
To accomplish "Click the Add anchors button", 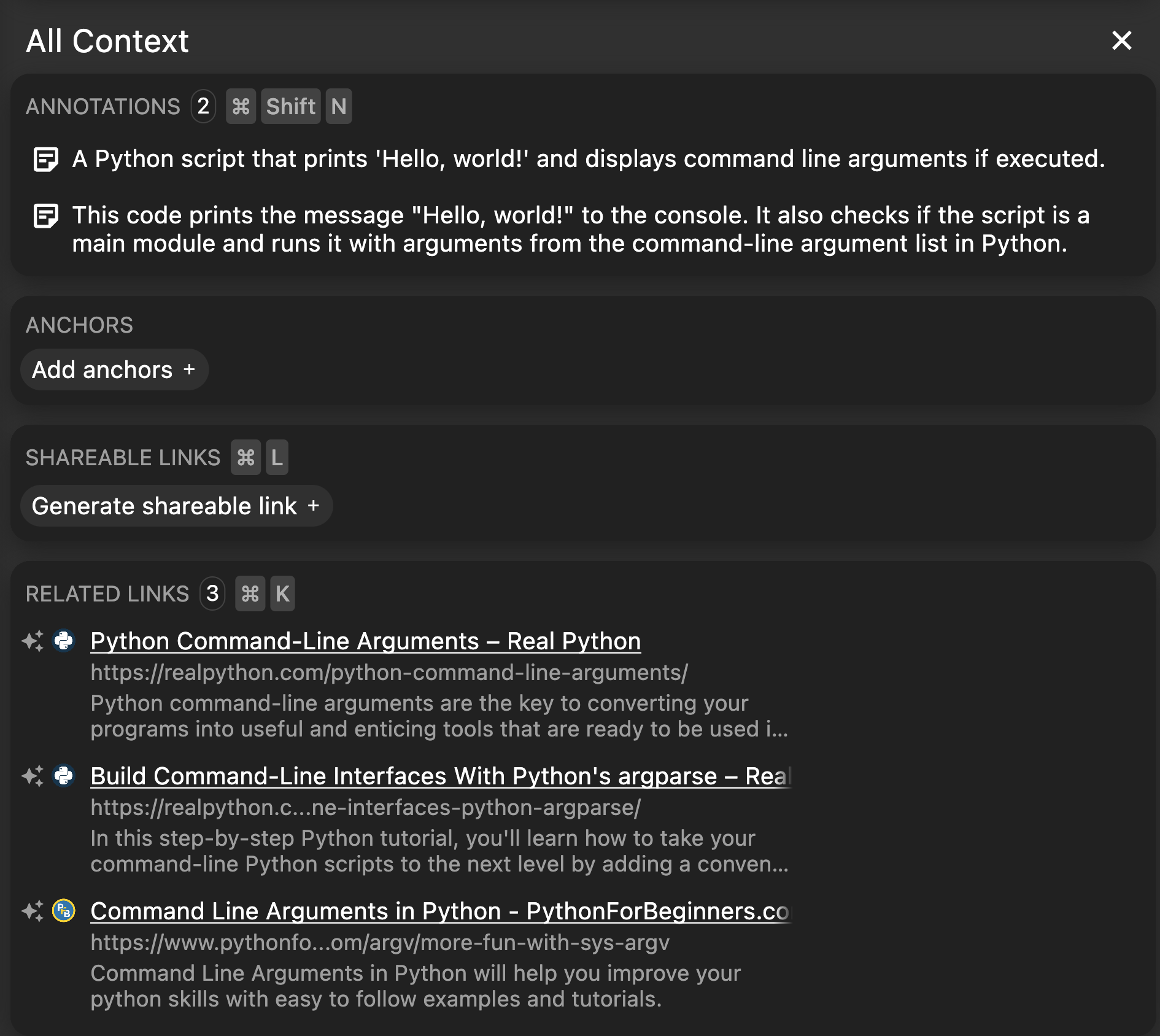I will (x=114, y=369).
